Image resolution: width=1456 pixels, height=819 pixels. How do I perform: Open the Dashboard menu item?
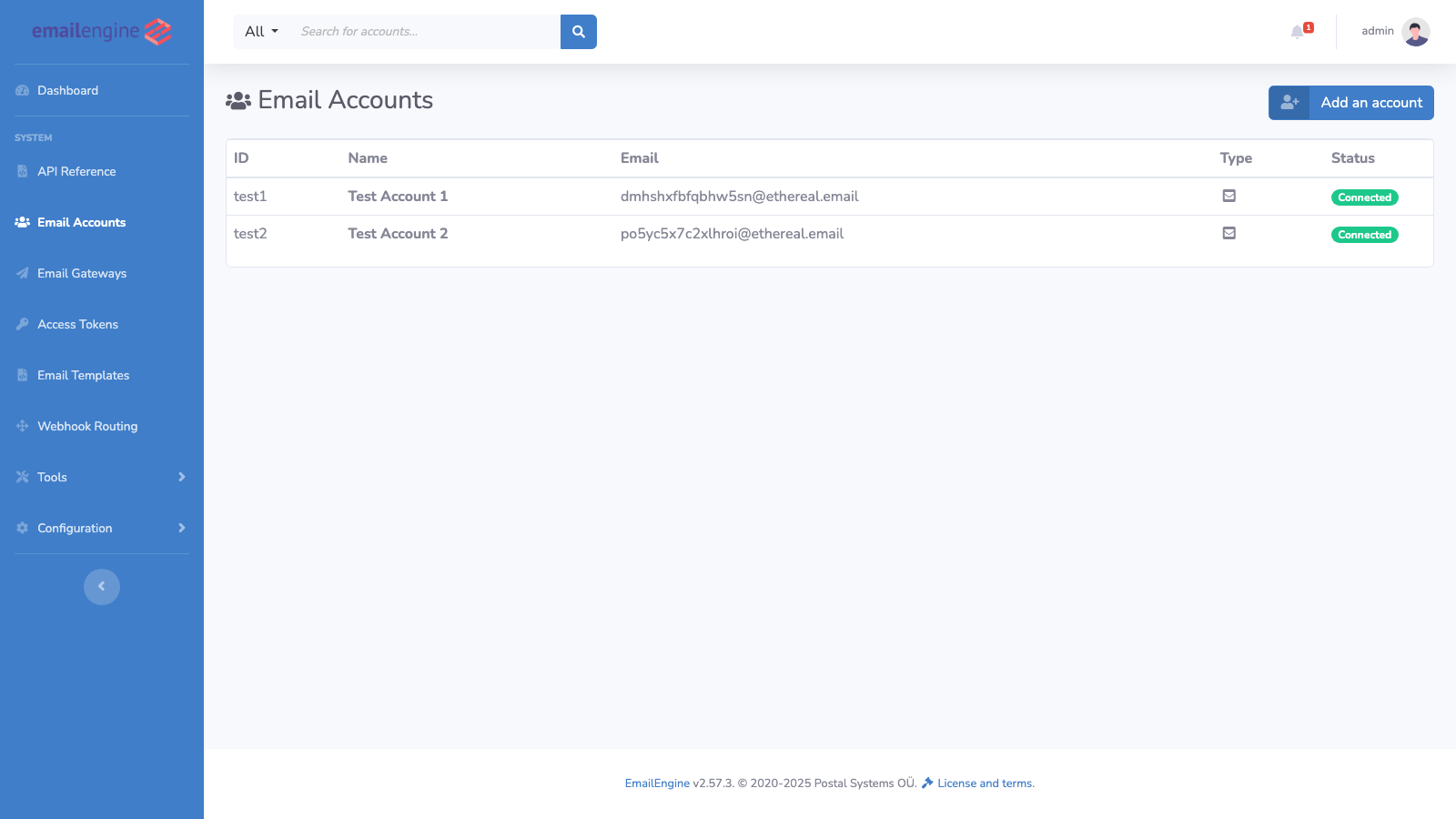pos(67,90)
